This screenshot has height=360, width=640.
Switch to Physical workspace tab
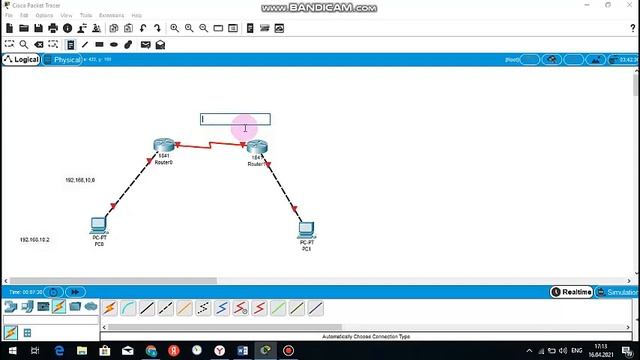pos(62,60)
